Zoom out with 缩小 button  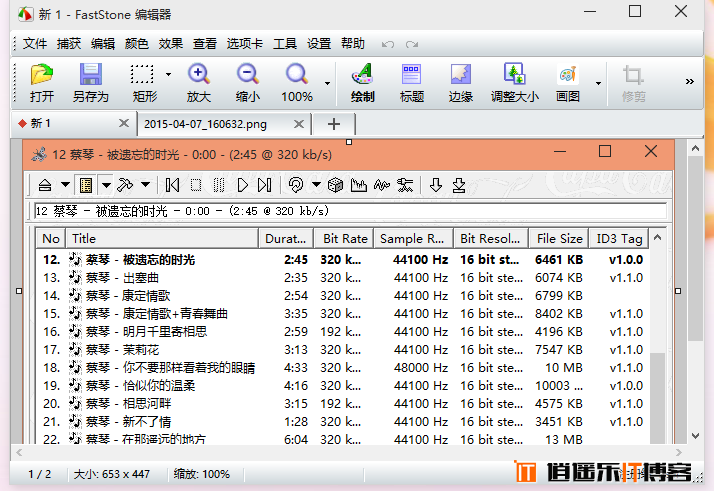(248, 83)
